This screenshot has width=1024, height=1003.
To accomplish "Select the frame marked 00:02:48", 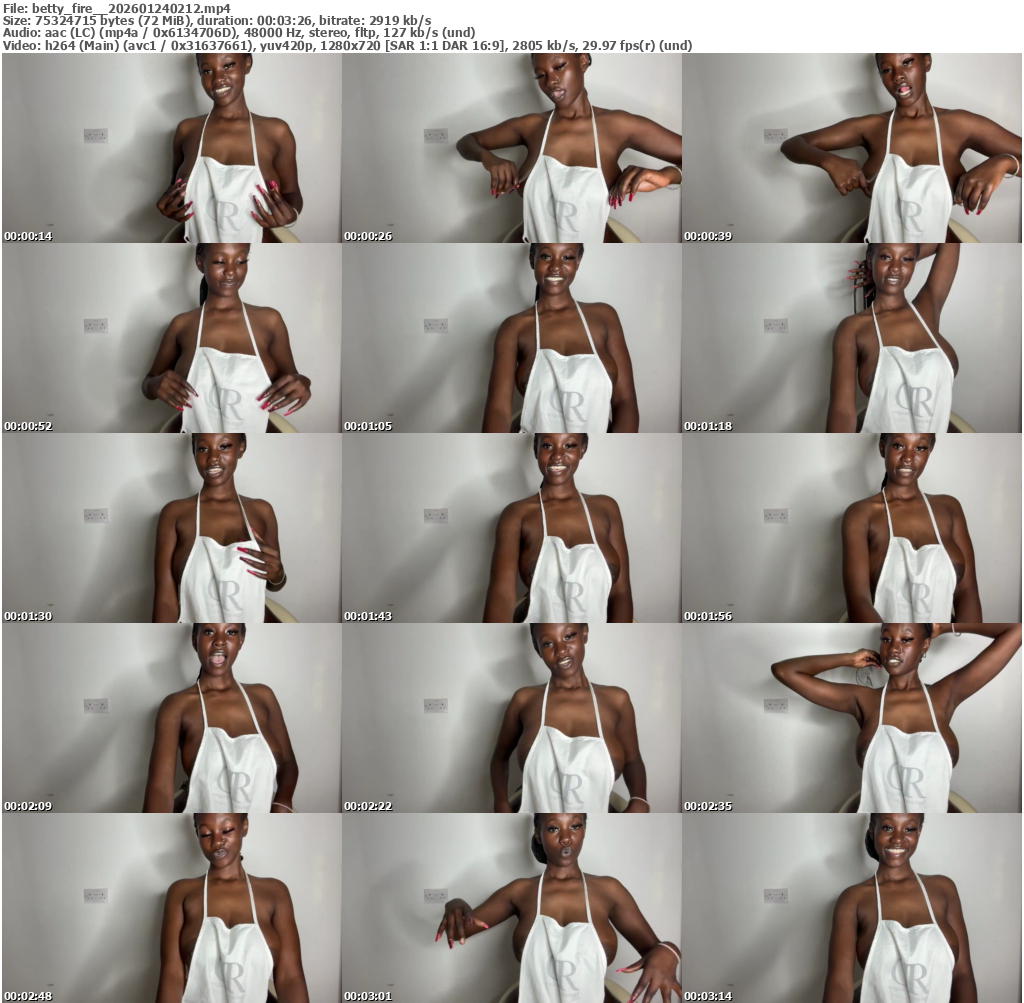I will pyautogui.click(x=171, y=908).
